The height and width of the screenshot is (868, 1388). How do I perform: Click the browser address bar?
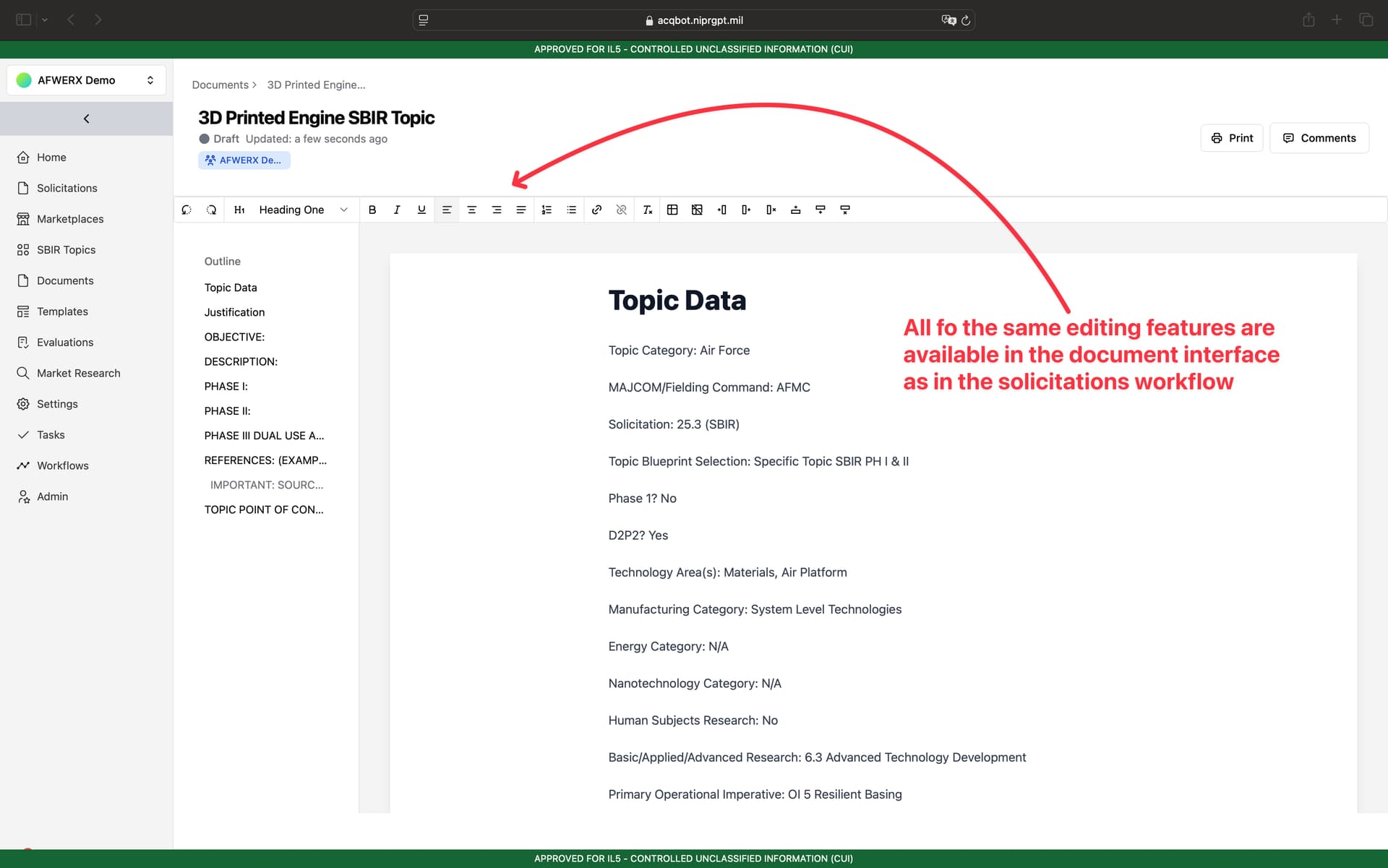693,20
